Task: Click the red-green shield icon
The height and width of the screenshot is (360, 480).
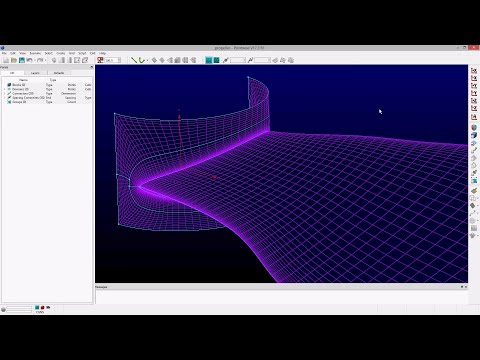Action: click(474, 127)
